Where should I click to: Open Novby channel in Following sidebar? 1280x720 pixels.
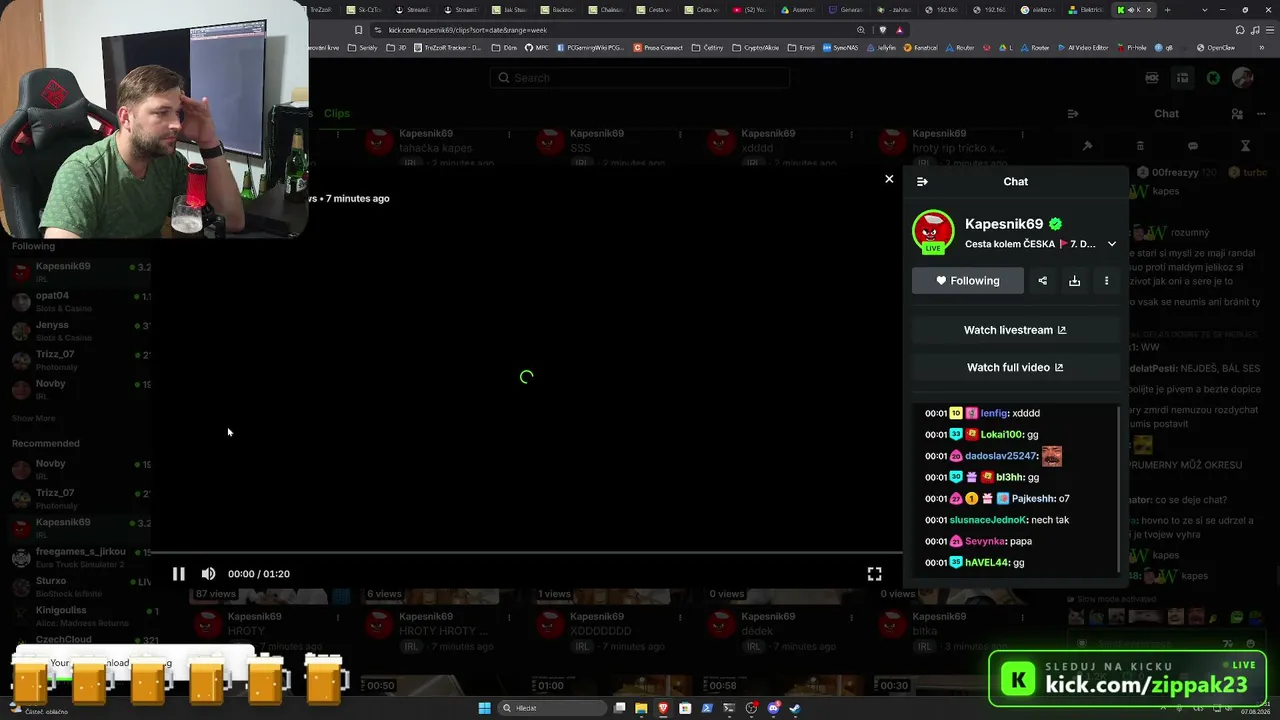click(80, 389)
